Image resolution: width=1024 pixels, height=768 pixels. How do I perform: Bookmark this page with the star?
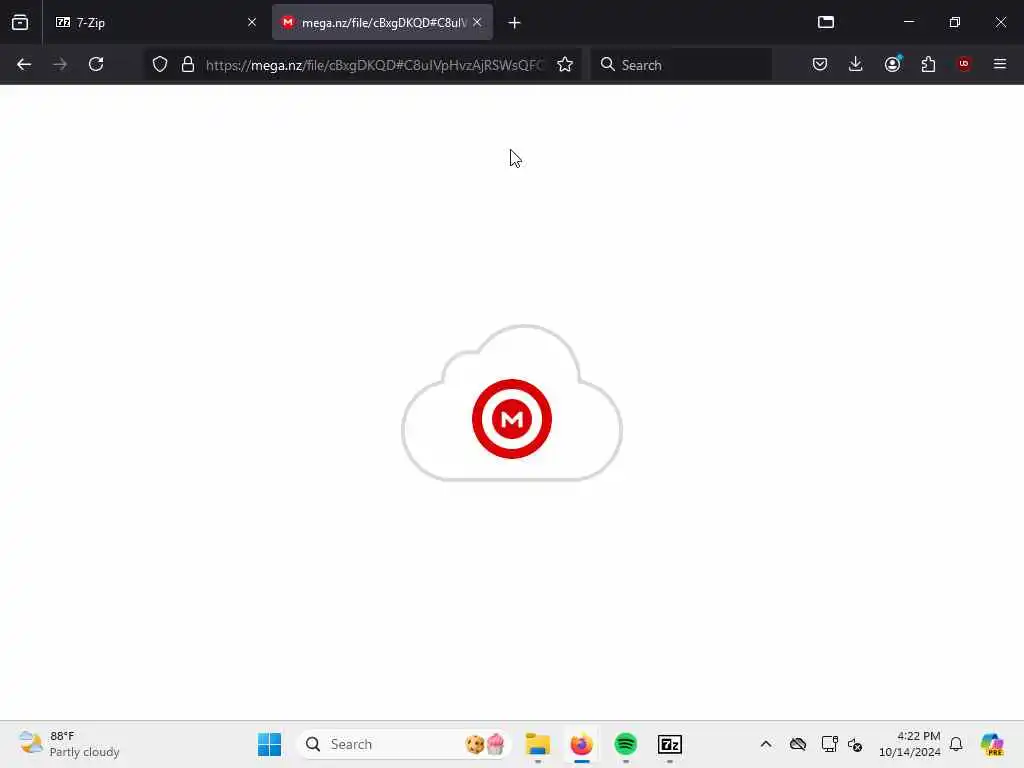coord(565,64)
